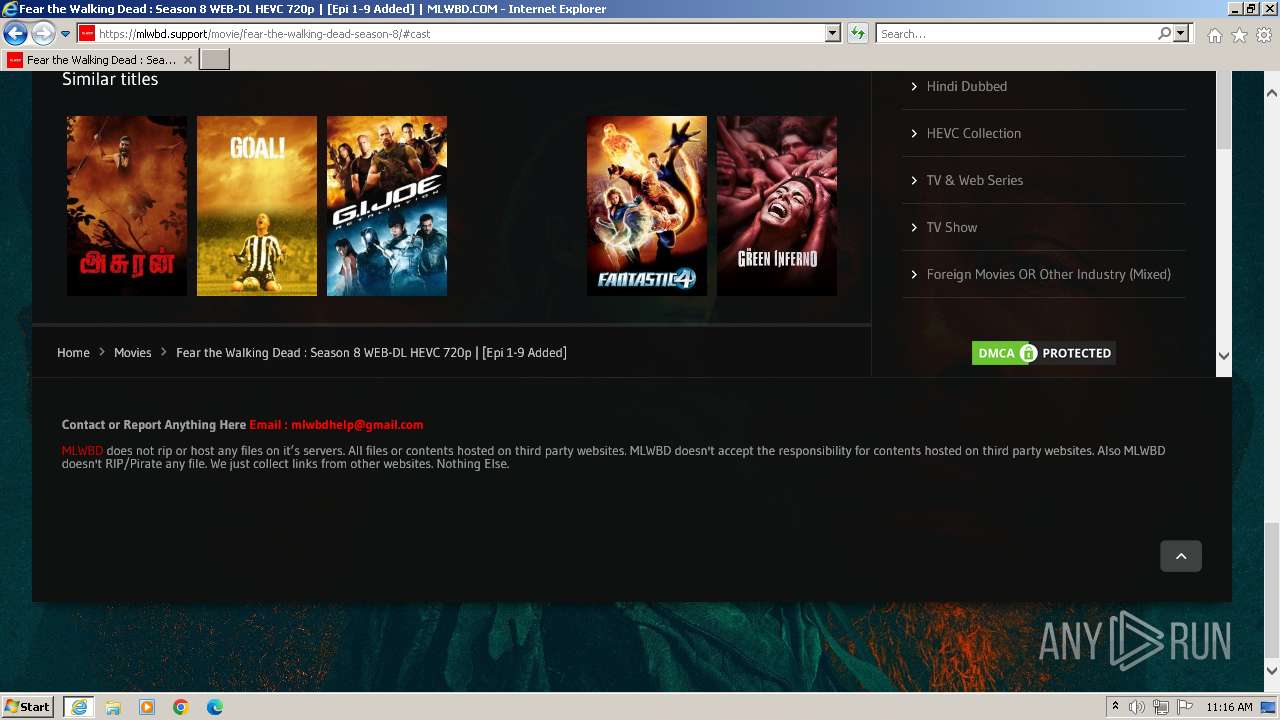This screenshot has width=1280, height=720.
Task: Click the outer window scrollbar up arrow
Action: click(x=1272, y=93)
